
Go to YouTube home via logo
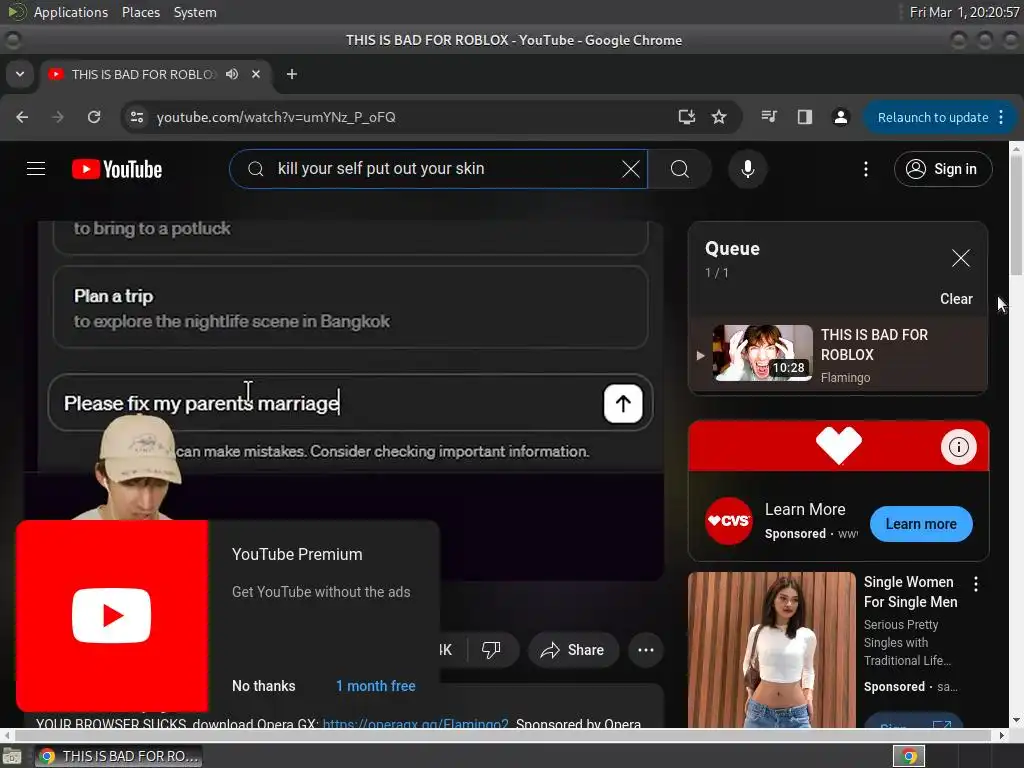tap(117, 169)
